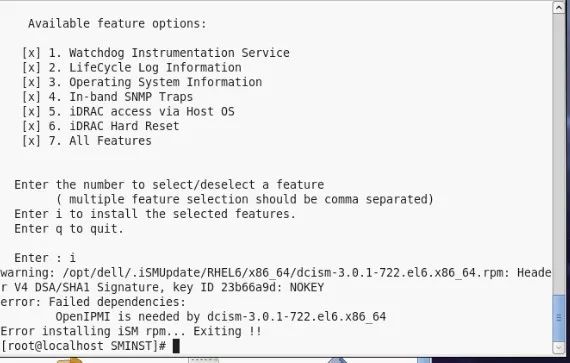Click the 'Enter i to install' instruction line
Screen dimensions: 570x363
pyautogui.click(x=155, y=214)
